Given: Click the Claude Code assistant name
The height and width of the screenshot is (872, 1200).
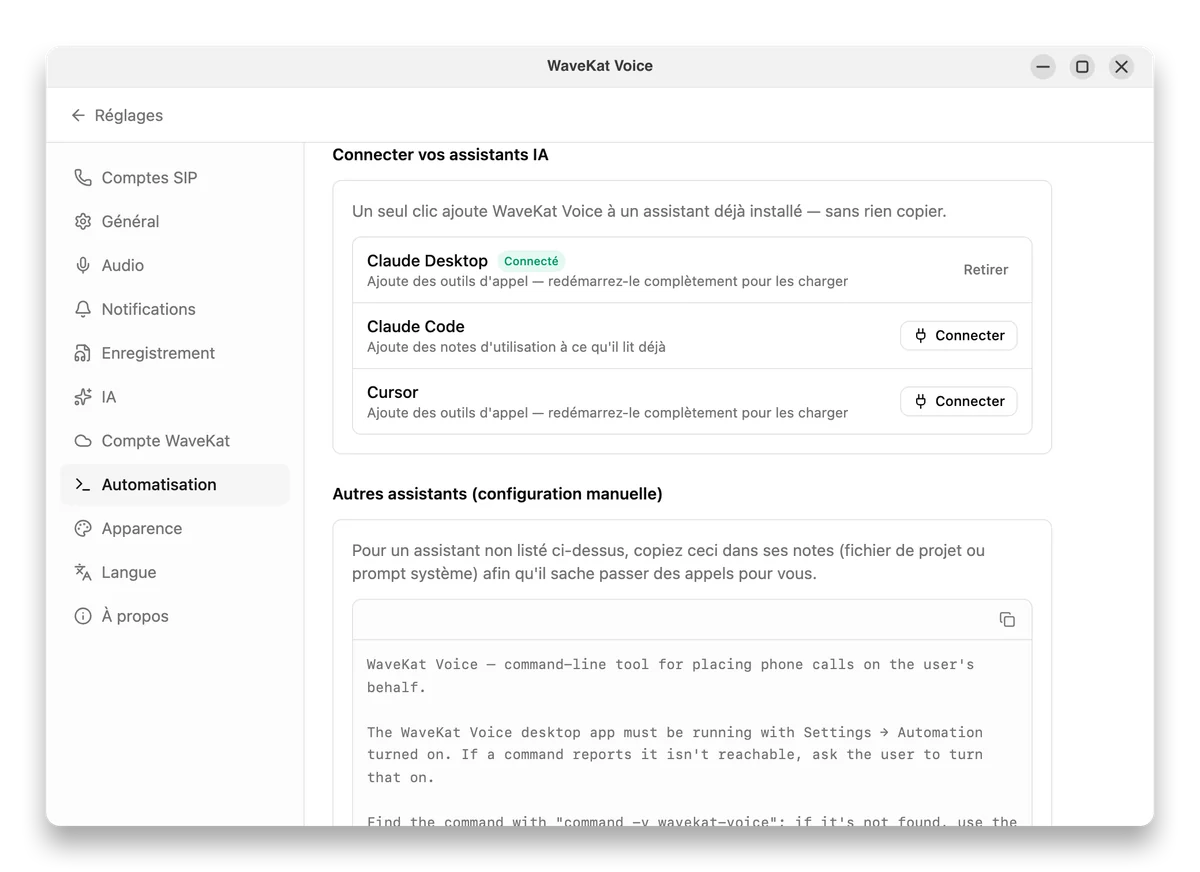Looking at the screenshot, I should (415, 326).
